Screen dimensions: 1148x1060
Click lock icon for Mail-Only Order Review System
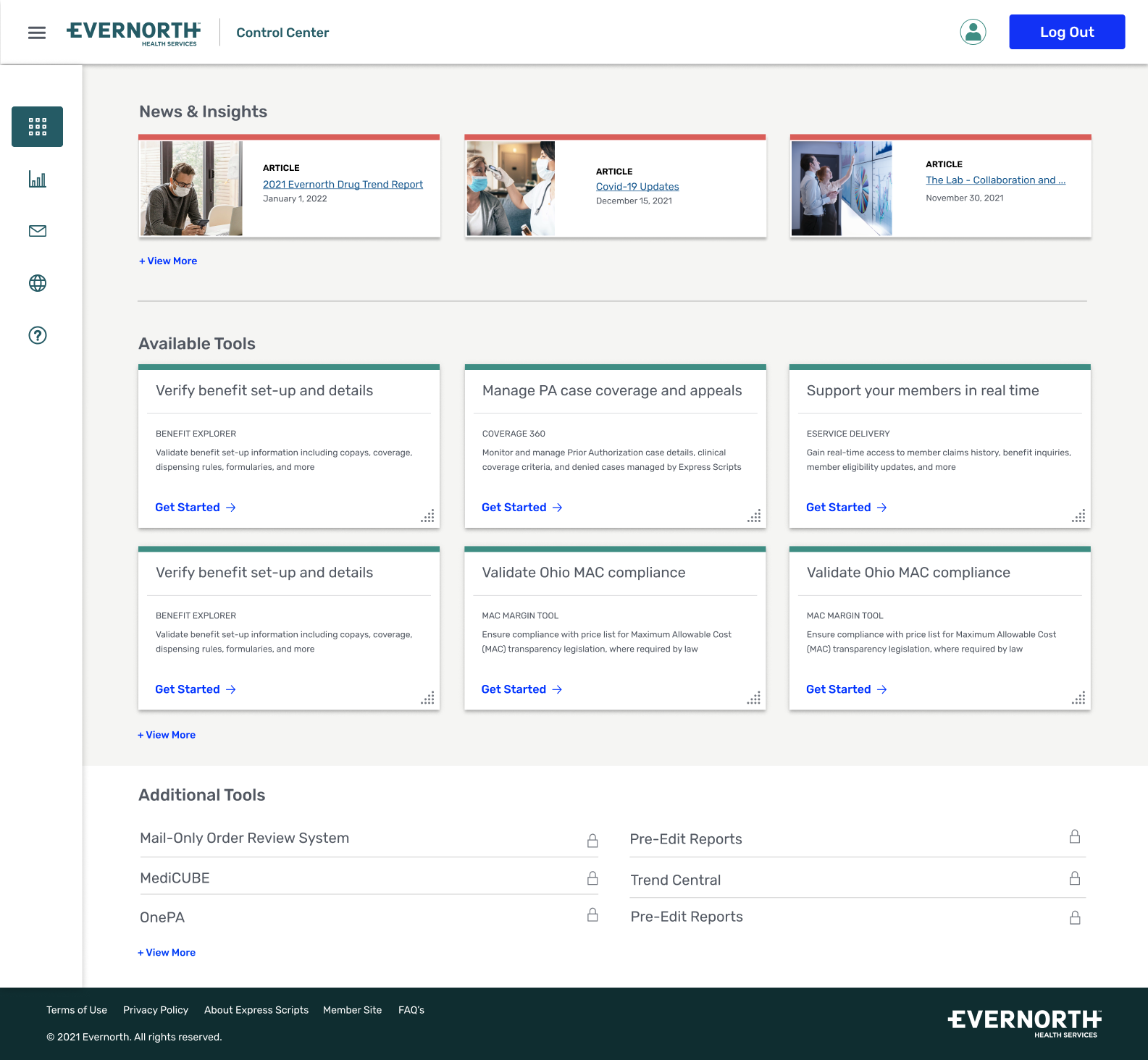point(592,840)
